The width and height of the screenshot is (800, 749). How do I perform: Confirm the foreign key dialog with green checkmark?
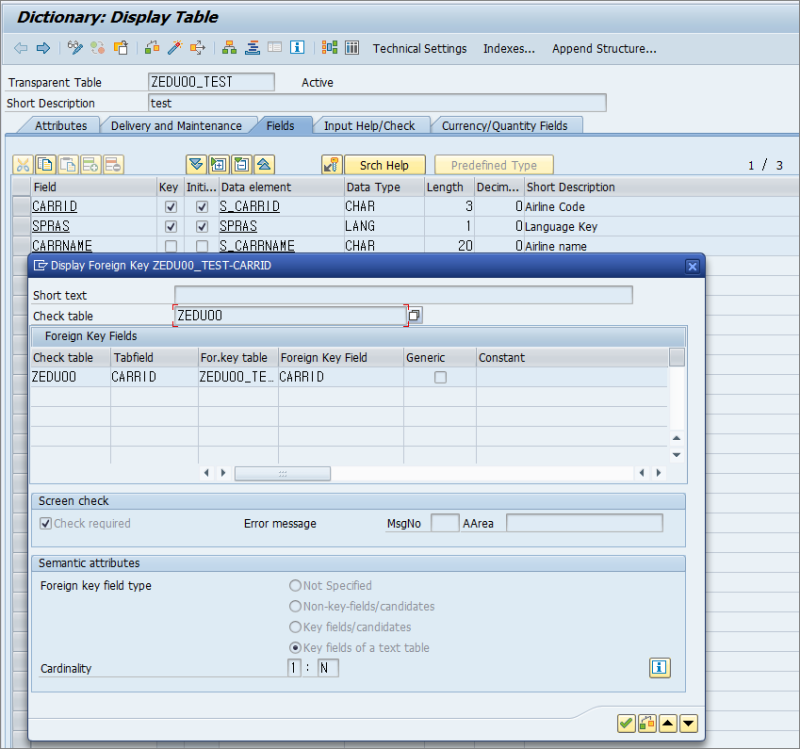pos(626,723)
